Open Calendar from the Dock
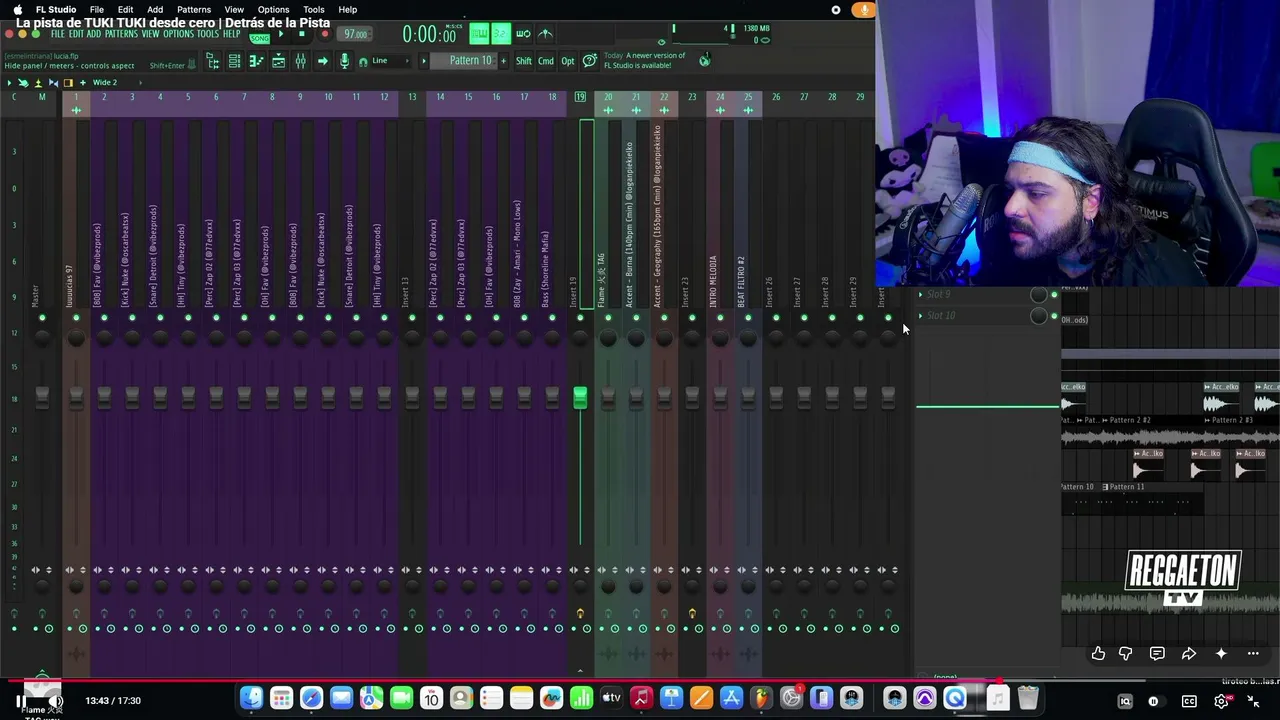 tap(431, 698)
